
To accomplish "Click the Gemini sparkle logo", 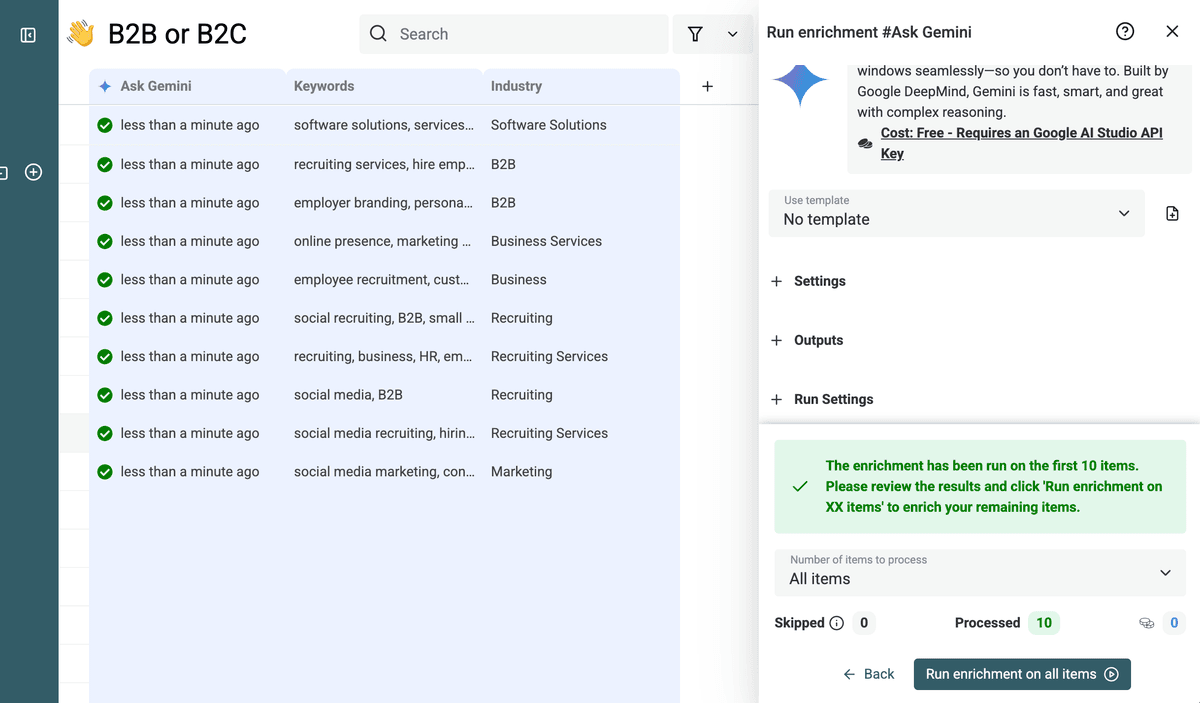I will 800,85.
